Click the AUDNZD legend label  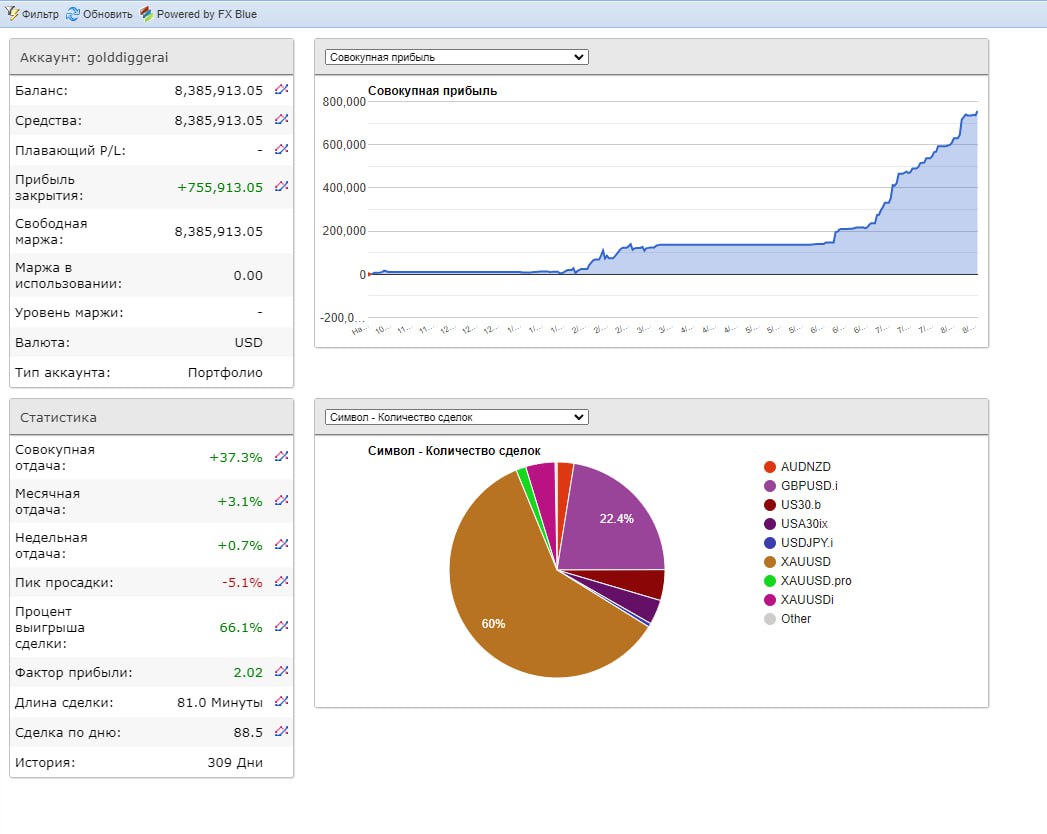(806, 467)
